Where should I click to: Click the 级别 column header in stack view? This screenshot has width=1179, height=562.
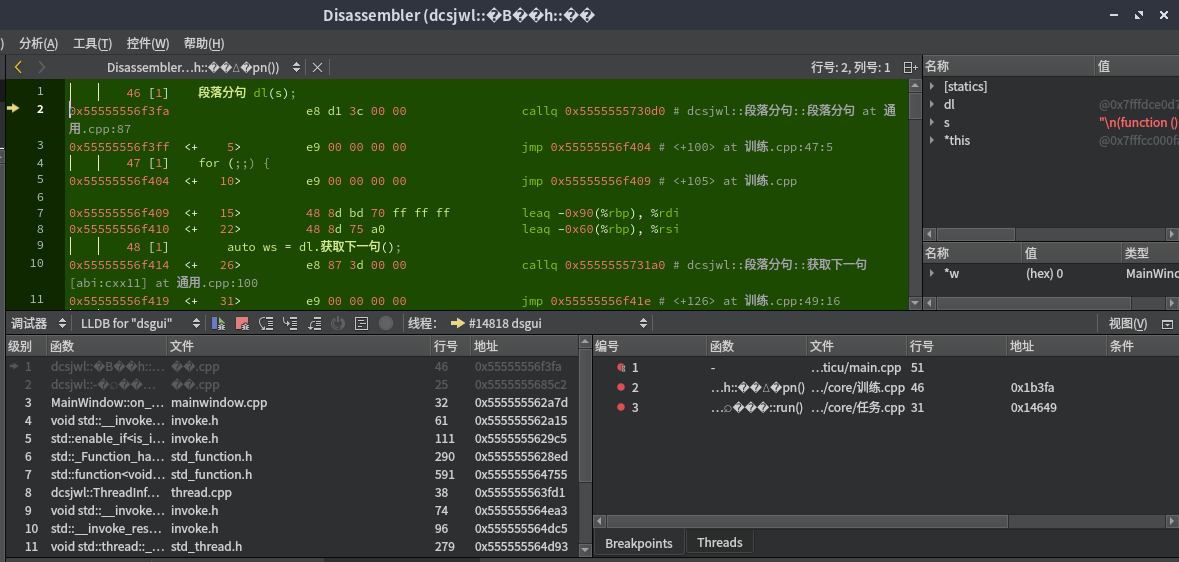[25, 346]
